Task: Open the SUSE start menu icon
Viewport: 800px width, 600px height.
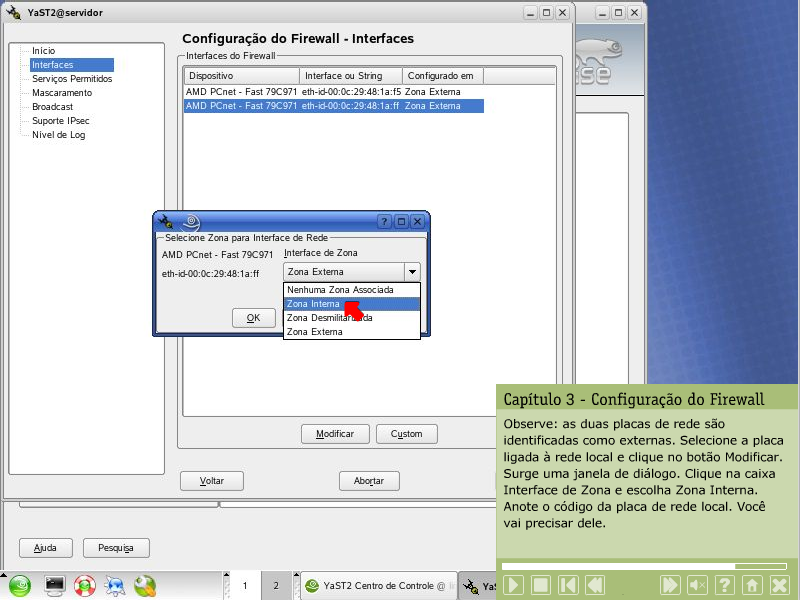Action: tap(20, 585)
